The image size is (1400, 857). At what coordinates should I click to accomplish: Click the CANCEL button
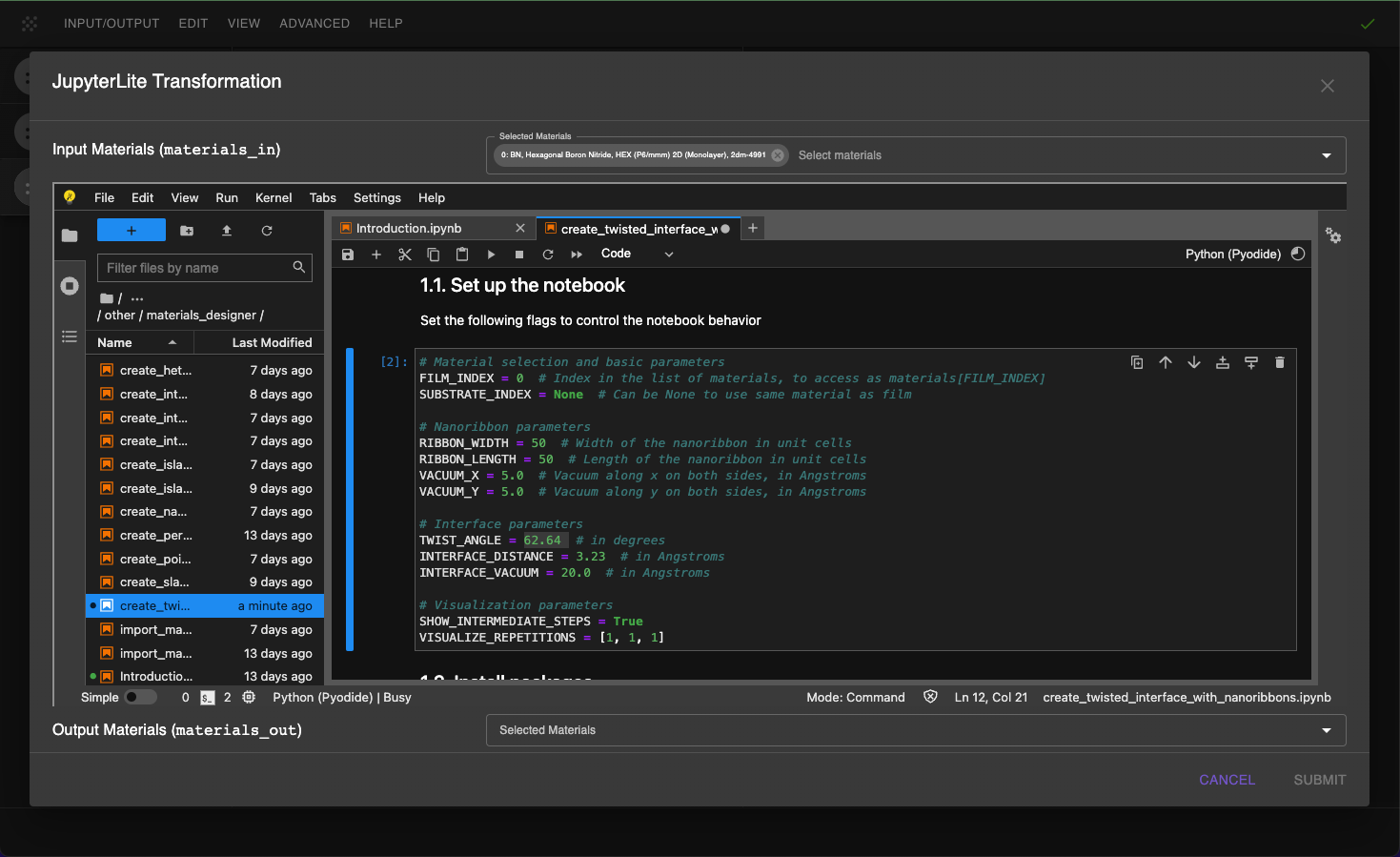point(1227,780)
